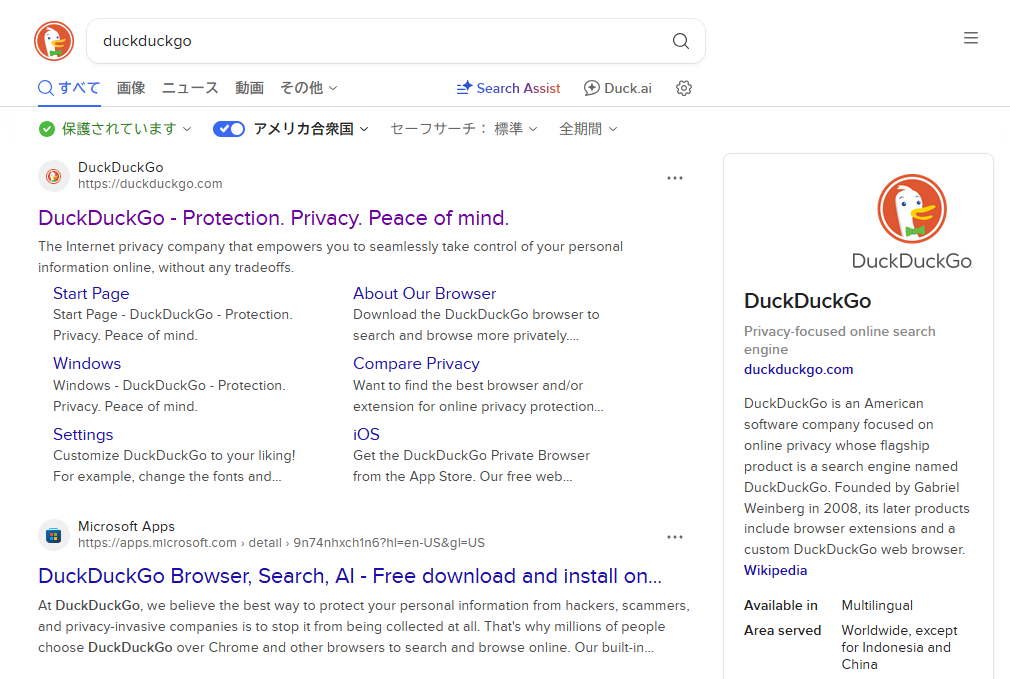Open the Compare Privacy sitelink

click(416, 363)
